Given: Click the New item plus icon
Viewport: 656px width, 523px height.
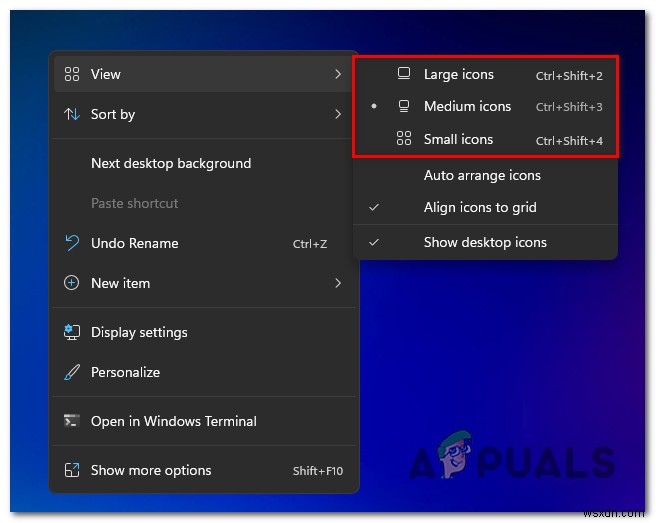Looking at the screenshot, I should (x=72, y=283).
